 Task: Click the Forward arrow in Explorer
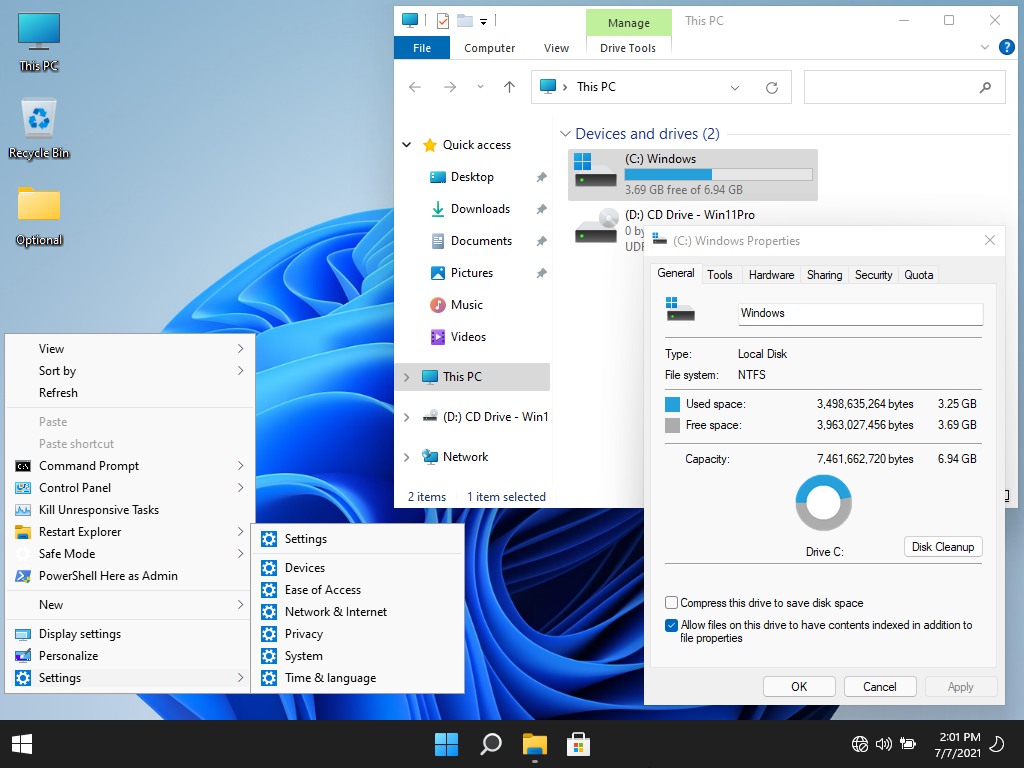450,87
